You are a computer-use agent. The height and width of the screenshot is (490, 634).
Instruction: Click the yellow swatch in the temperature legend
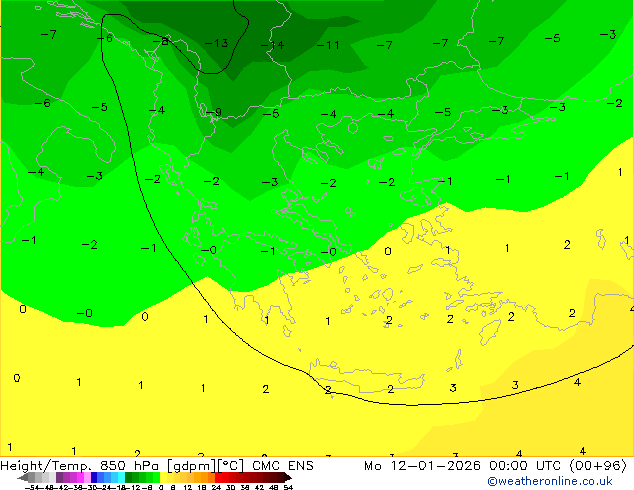[163, 477]
